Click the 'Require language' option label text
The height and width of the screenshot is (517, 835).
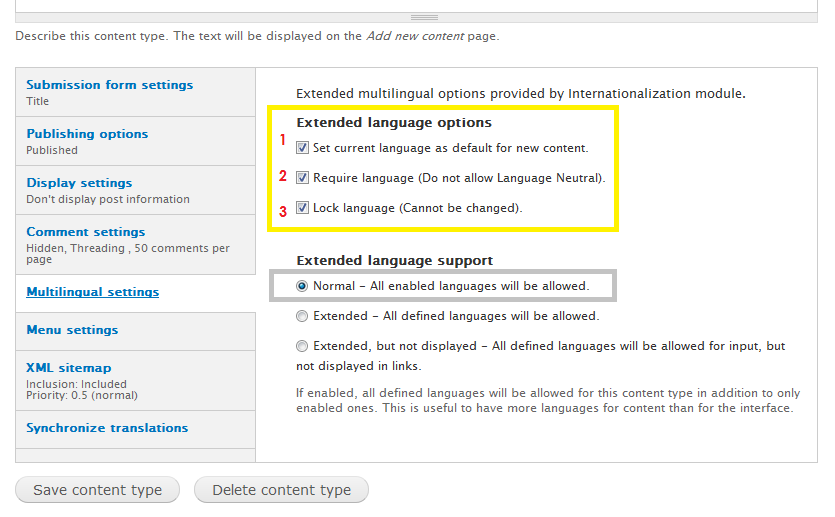pyautogui.click(x=458, y=178)
